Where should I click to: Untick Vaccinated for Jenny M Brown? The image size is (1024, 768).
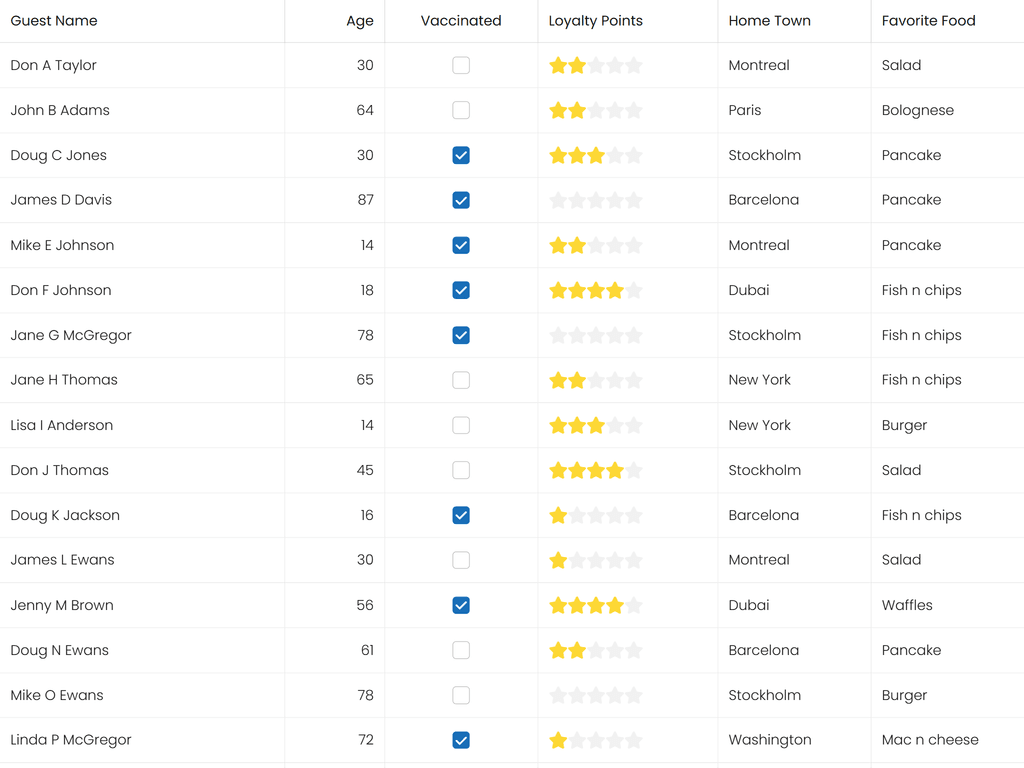coord(461,606)
